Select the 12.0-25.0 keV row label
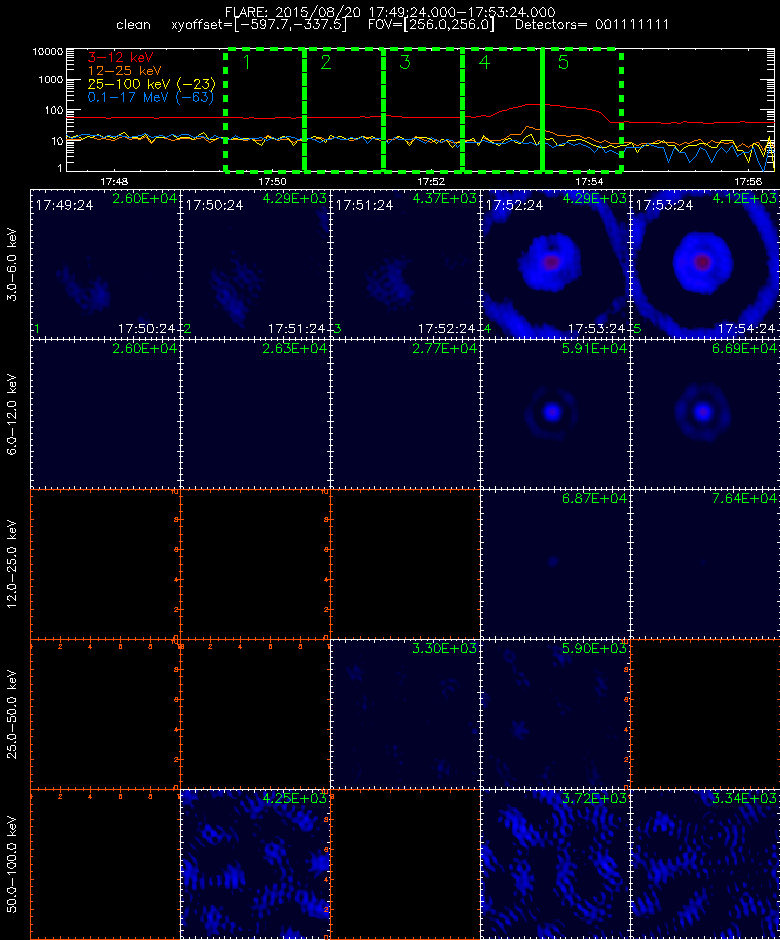Screen dimensions: 780x940 [x=13, y=564]
